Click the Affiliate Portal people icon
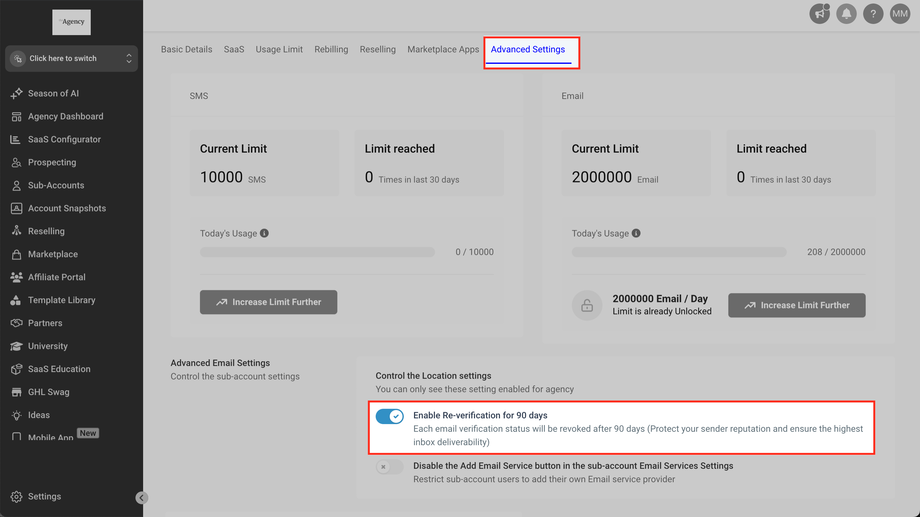Image resolution: width=920 pixels, height=517 pixels. tap(16, 277)
